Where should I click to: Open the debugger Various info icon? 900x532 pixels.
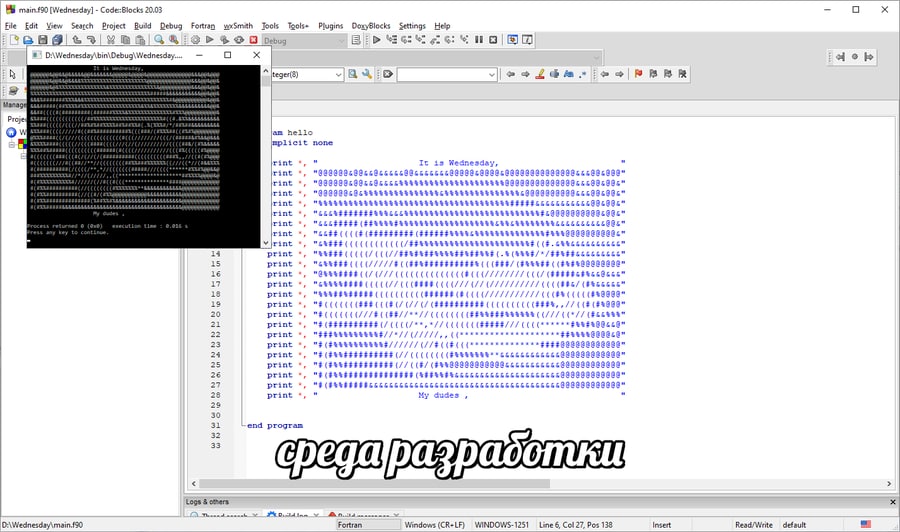[x=527, y=40]
